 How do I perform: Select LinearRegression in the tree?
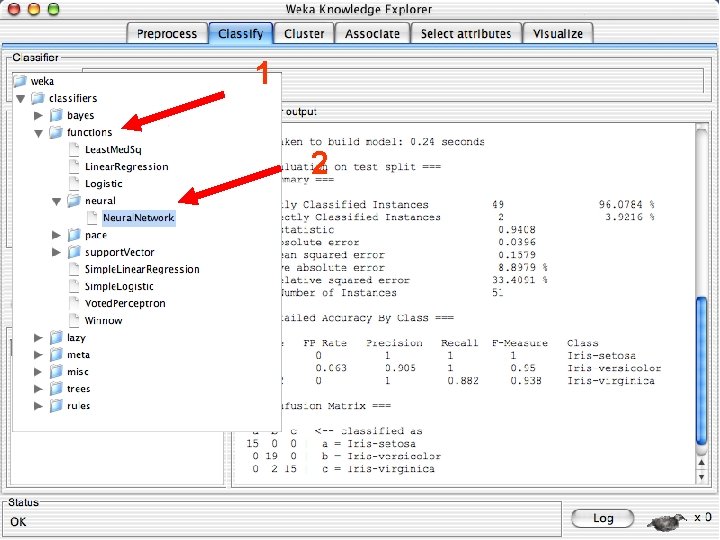click(x=127, y=167)
